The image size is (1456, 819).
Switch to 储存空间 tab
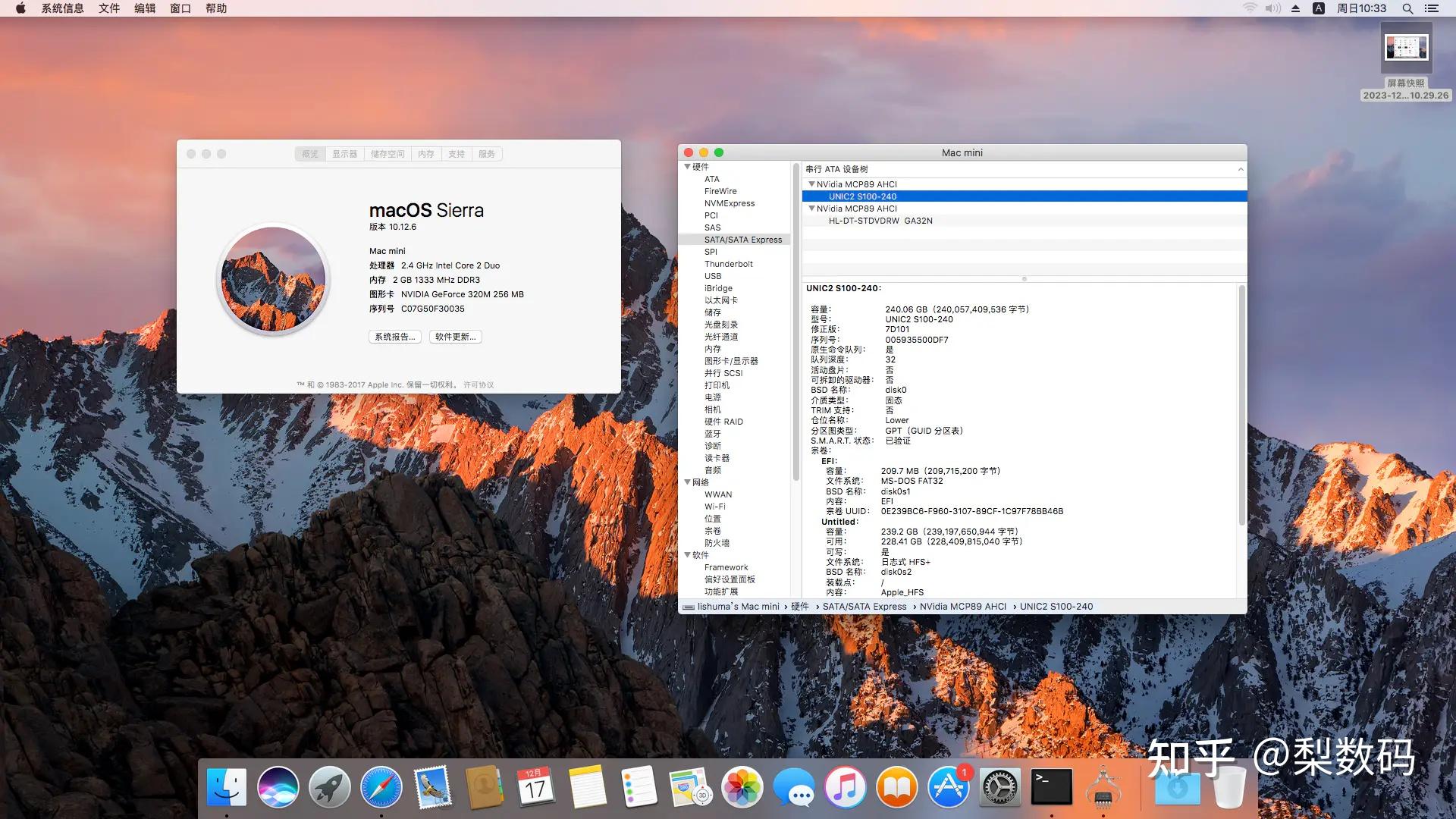click(388, 154)
